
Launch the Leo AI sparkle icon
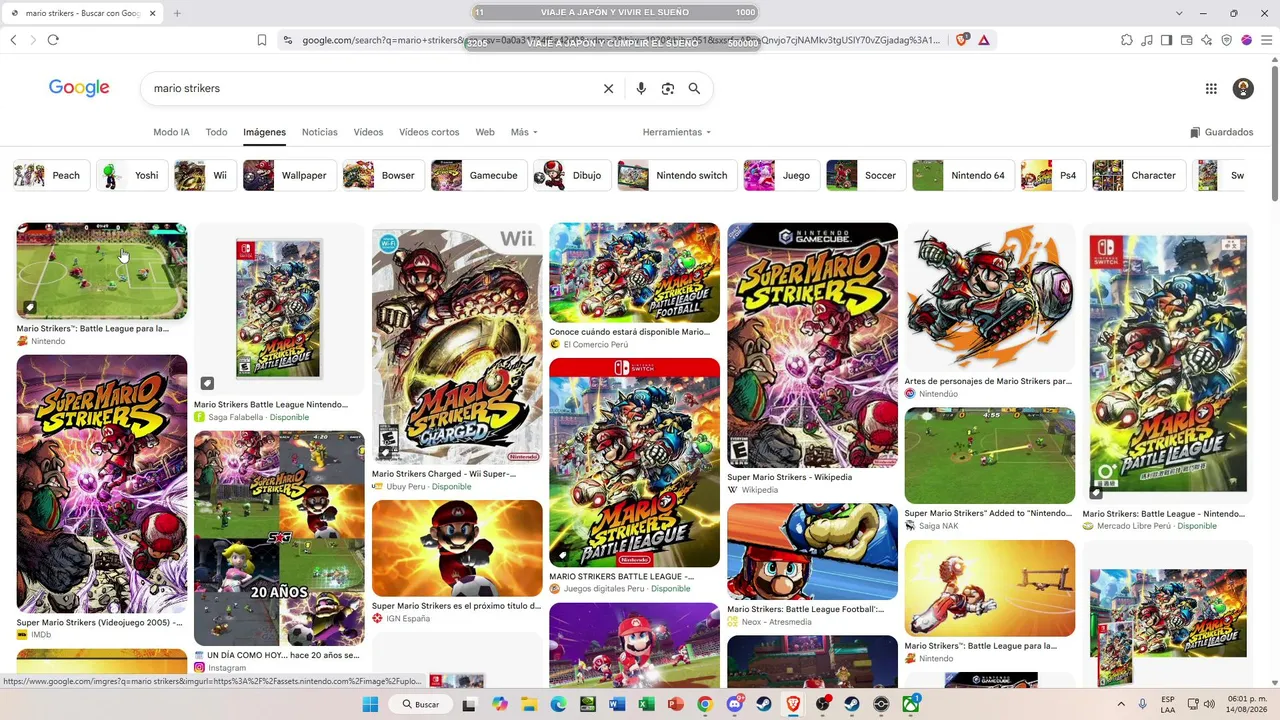tap(1207, 40)
